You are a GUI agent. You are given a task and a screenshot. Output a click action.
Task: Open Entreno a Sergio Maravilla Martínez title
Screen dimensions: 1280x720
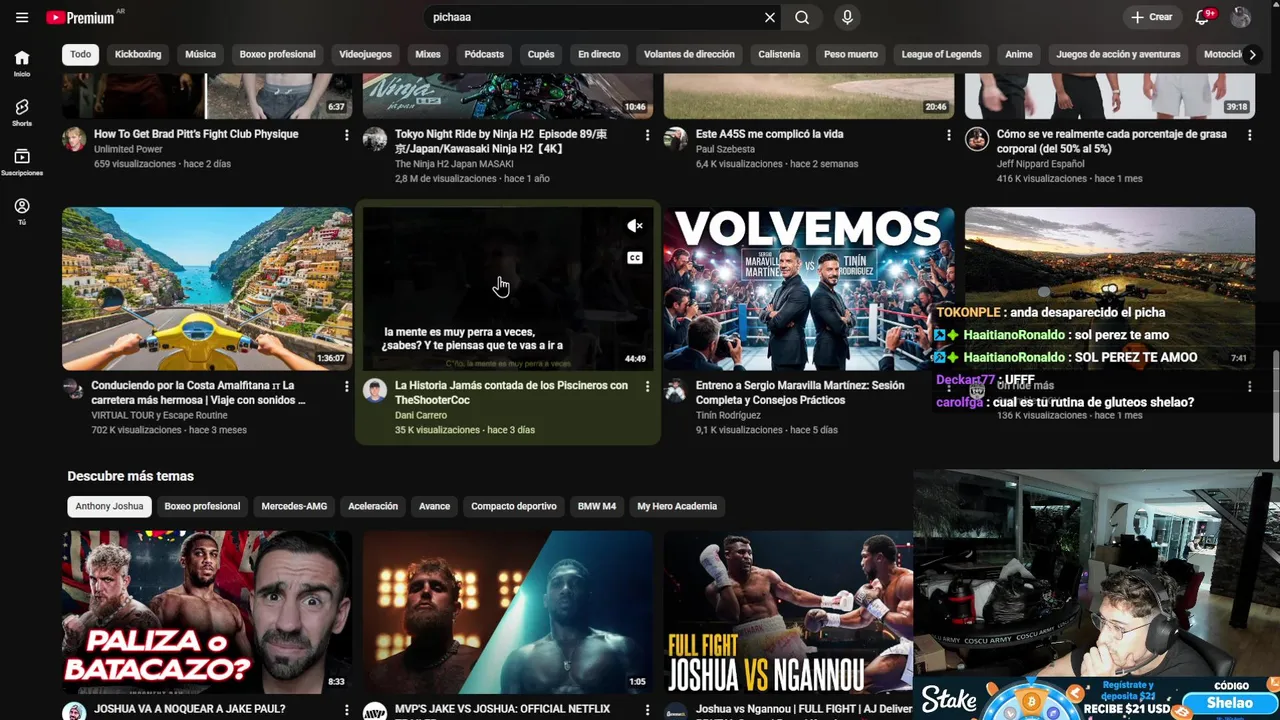(800, 392)
